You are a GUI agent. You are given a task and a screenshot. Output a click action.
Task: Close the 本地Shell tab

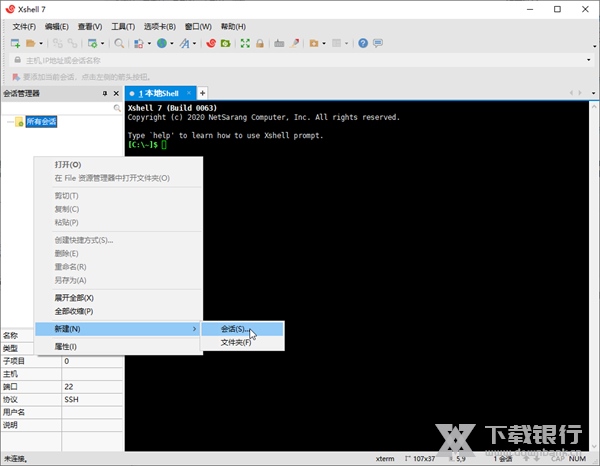[189, 93]
